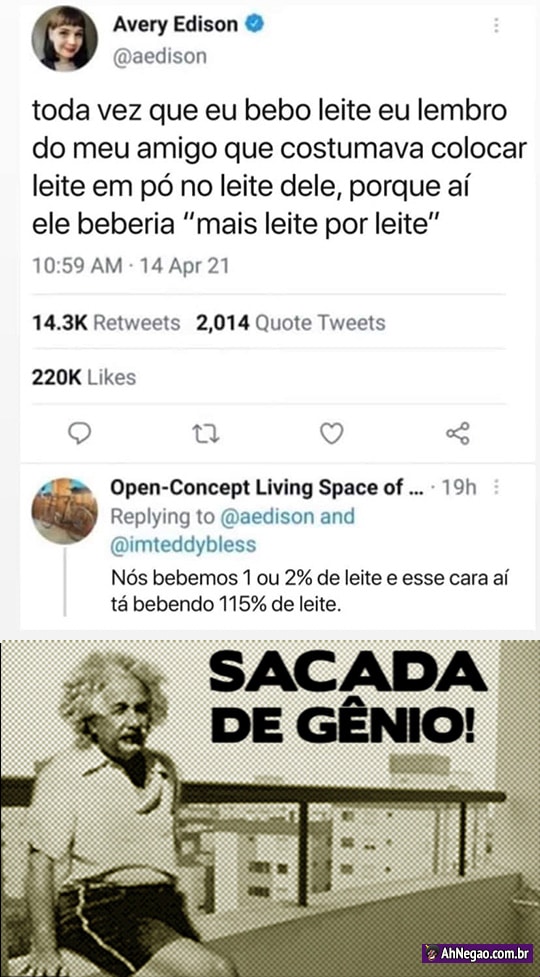Show the 220K Likes list
Screen dimensions: 540x977
[x=83, y=378]
